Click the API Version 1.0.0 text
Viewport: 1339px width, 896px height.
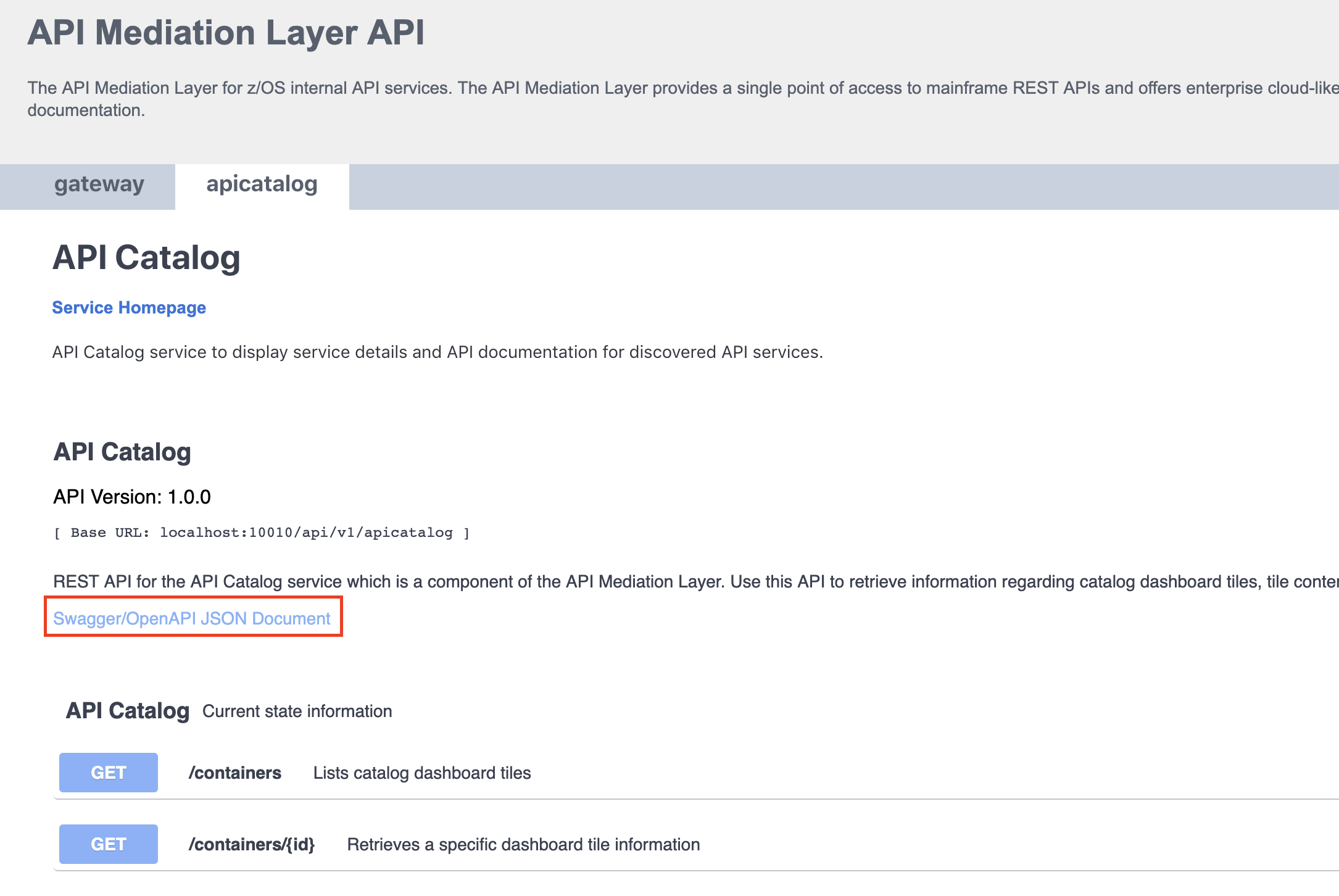click(131, 496)
